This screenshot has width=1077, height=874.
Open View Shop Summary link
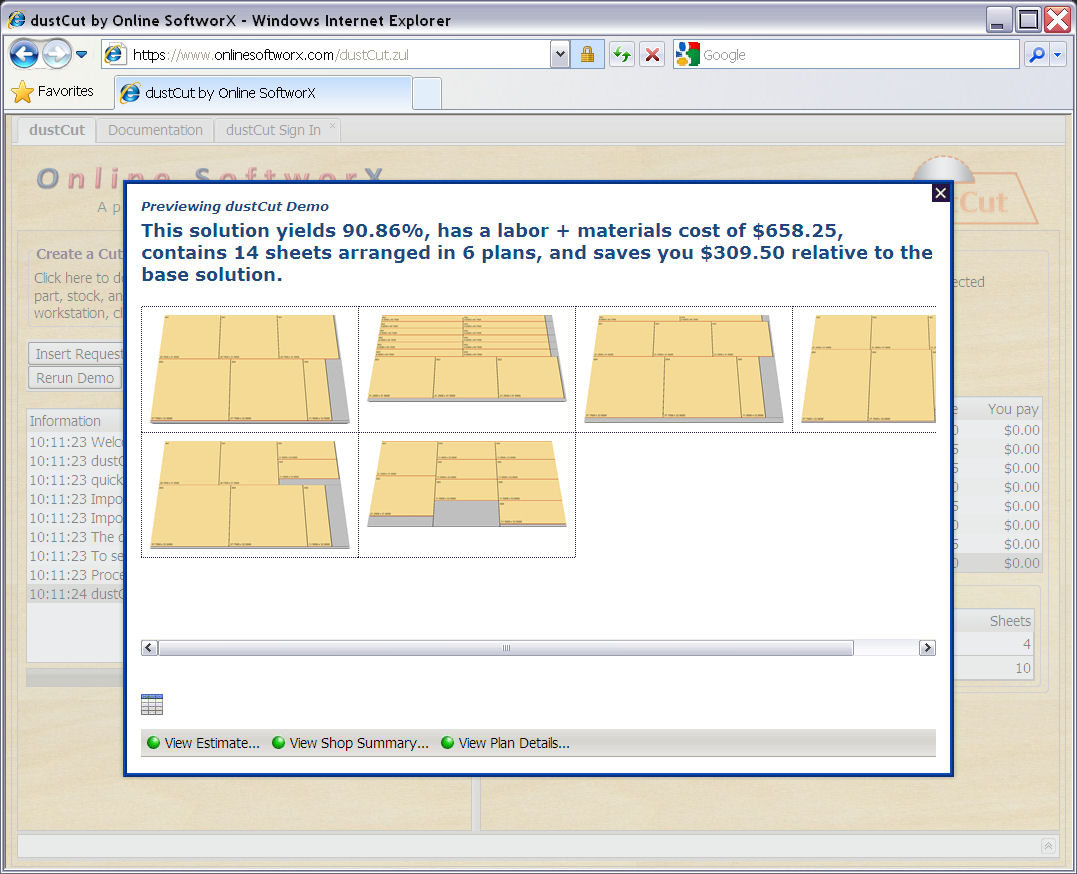359,743
